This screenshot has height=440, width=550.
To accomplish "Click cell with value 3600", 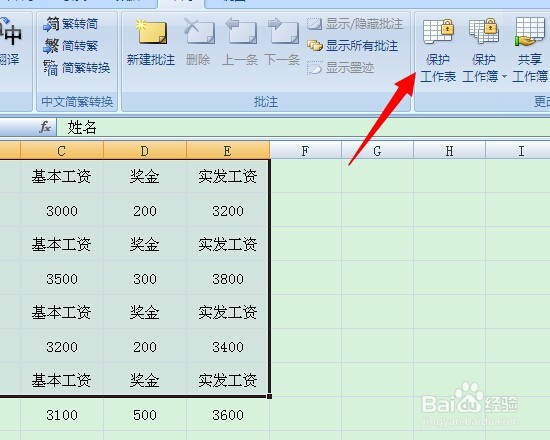I will click(228, 415).
